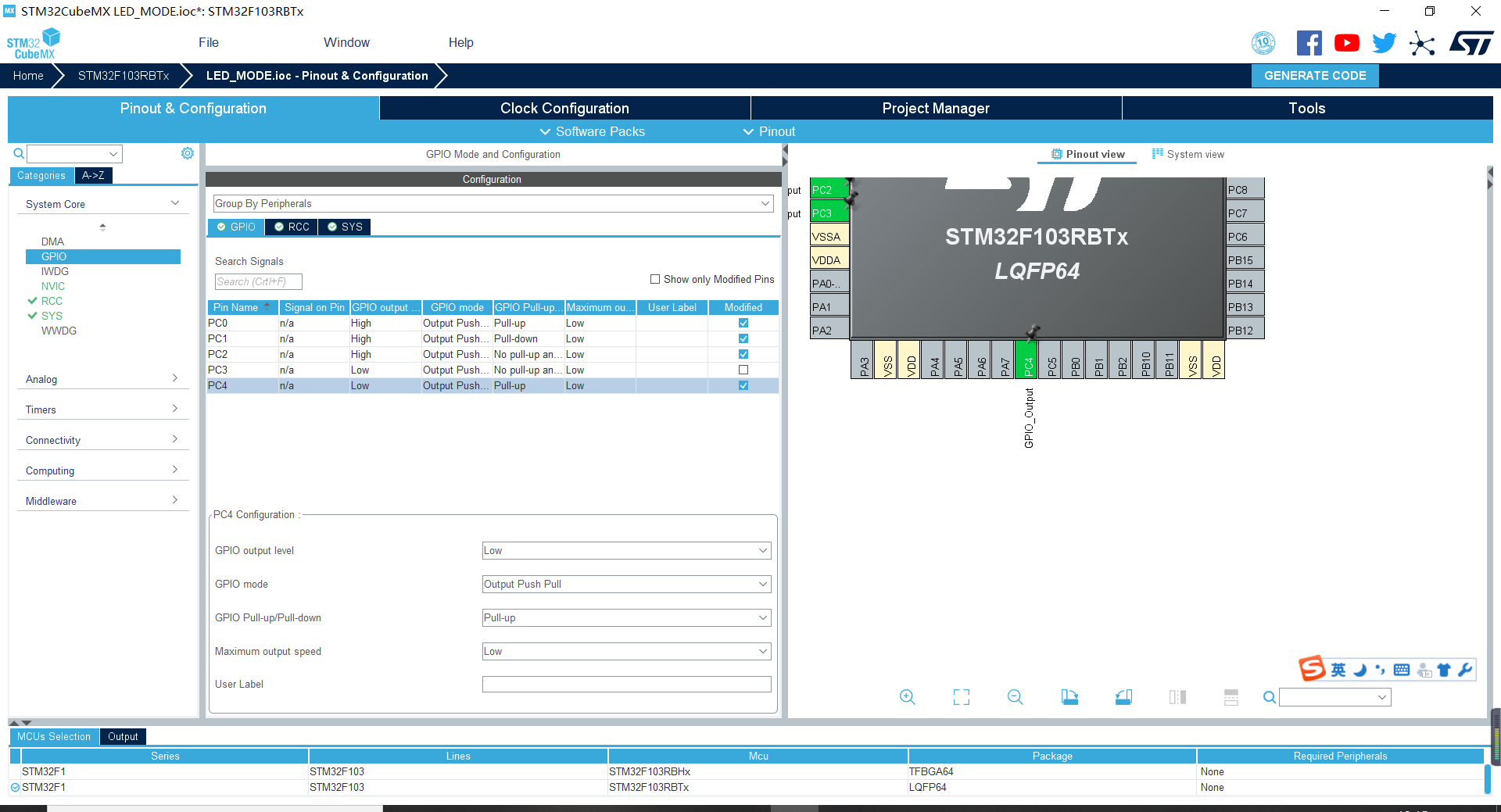
Task: Rotate chip clockwise in pinout view
Action: (1069, 697)
